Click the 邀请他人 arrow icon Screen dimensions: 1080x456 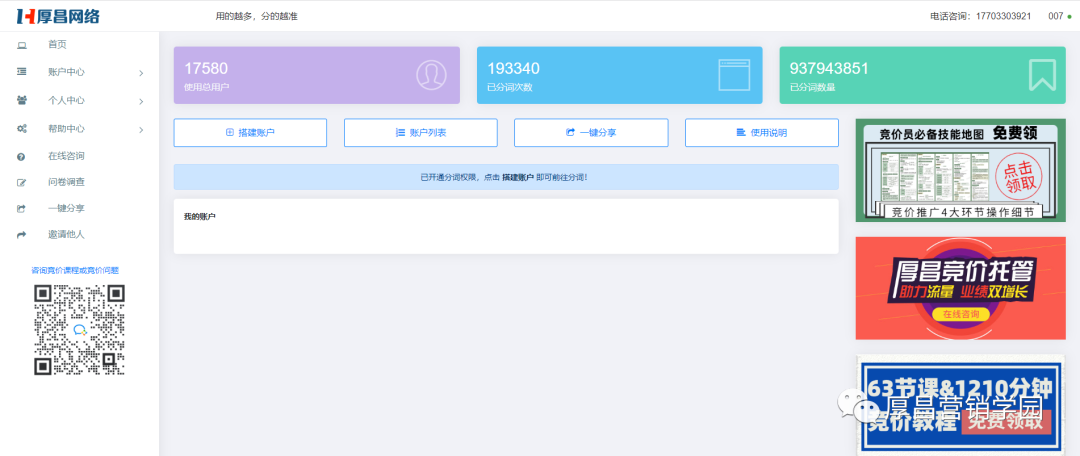point(21,235)
